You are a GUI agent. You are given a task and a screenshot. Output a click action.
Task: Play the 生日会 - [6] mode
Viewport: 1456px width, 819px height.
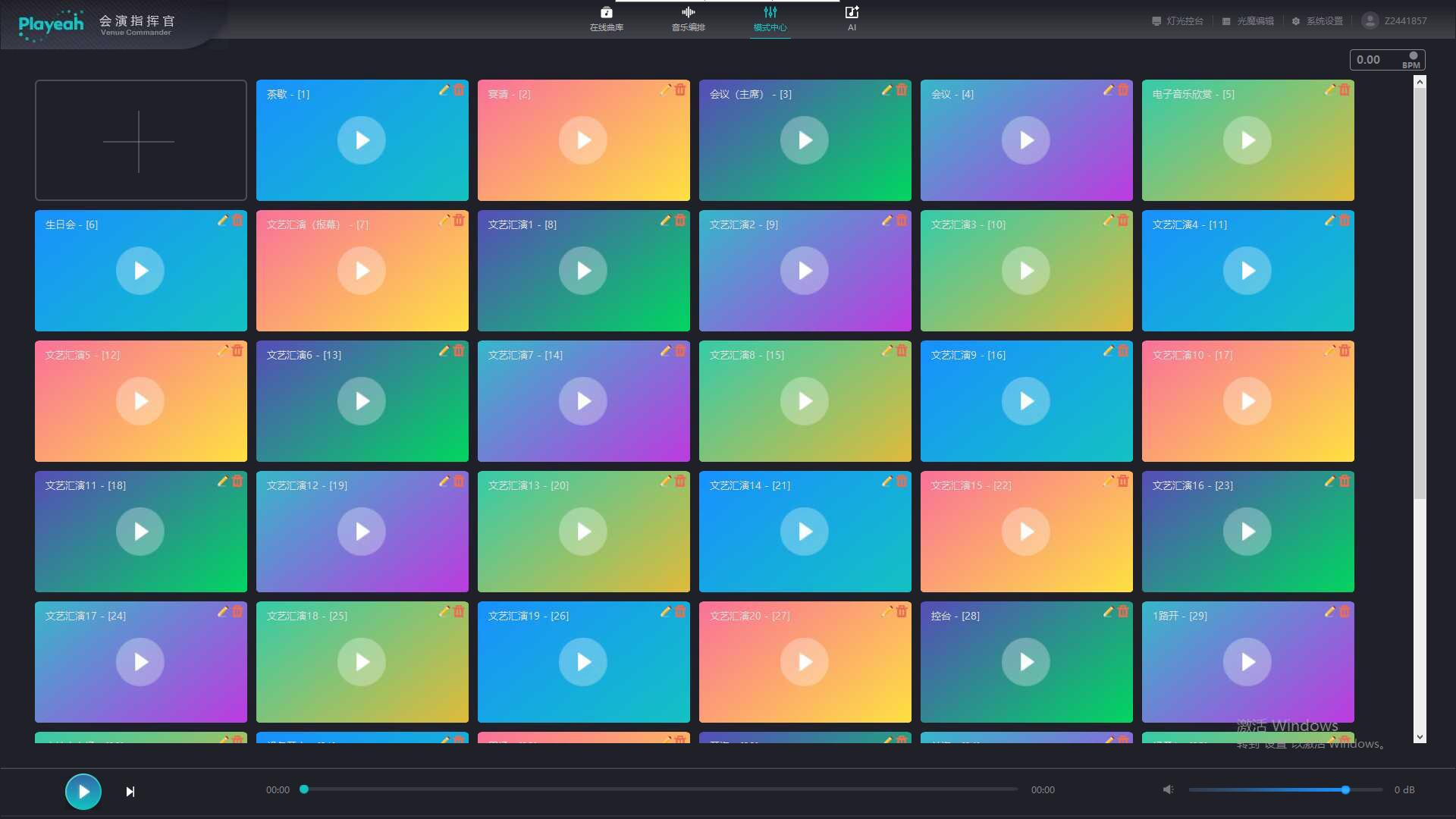pyautogui.click(x=140, y=271)
